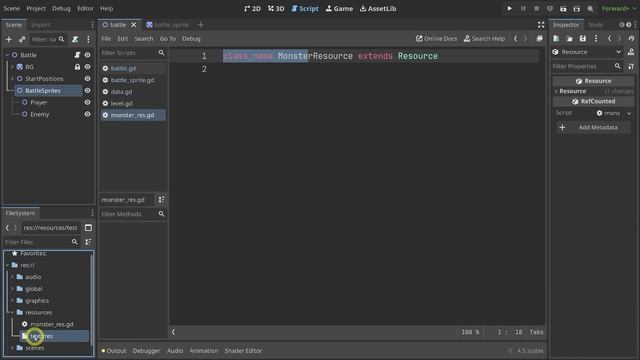
Task: Toggle visibility of BG node
Action: [87, 67]
